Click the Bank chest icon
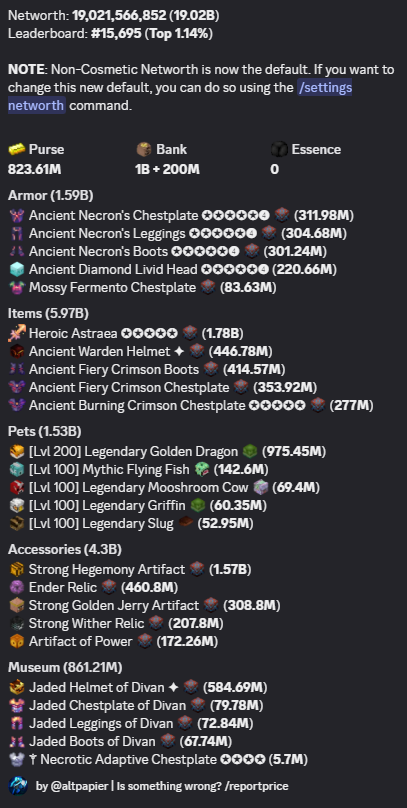Image resolution: width=407 pixels, height=808 pixels. pos(144,149)
